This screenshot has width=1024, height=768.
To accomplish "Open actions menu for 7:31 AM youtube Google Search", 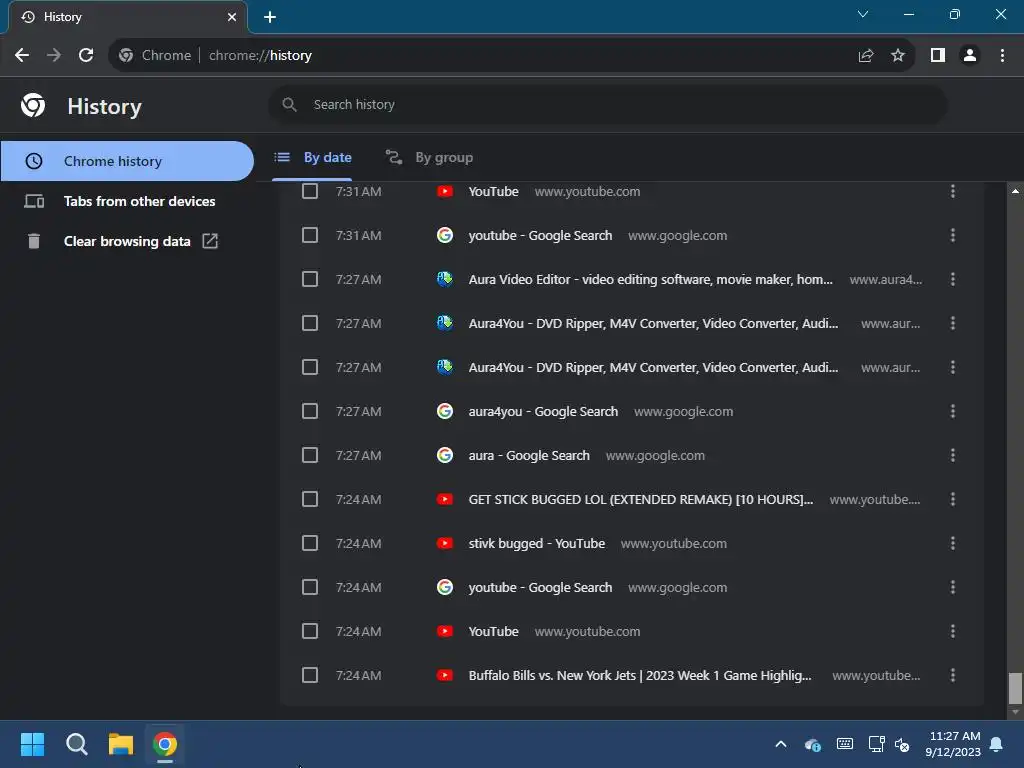I will point(953,235).
